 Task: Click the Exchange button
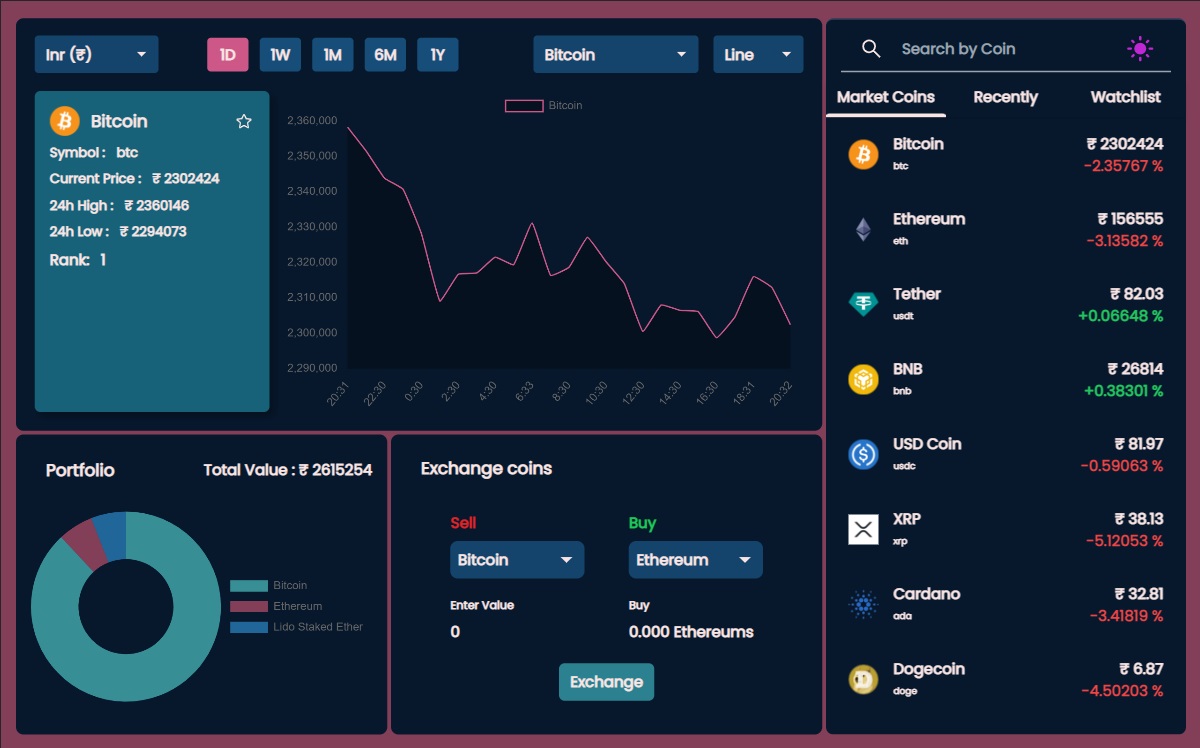click(606, 682)
